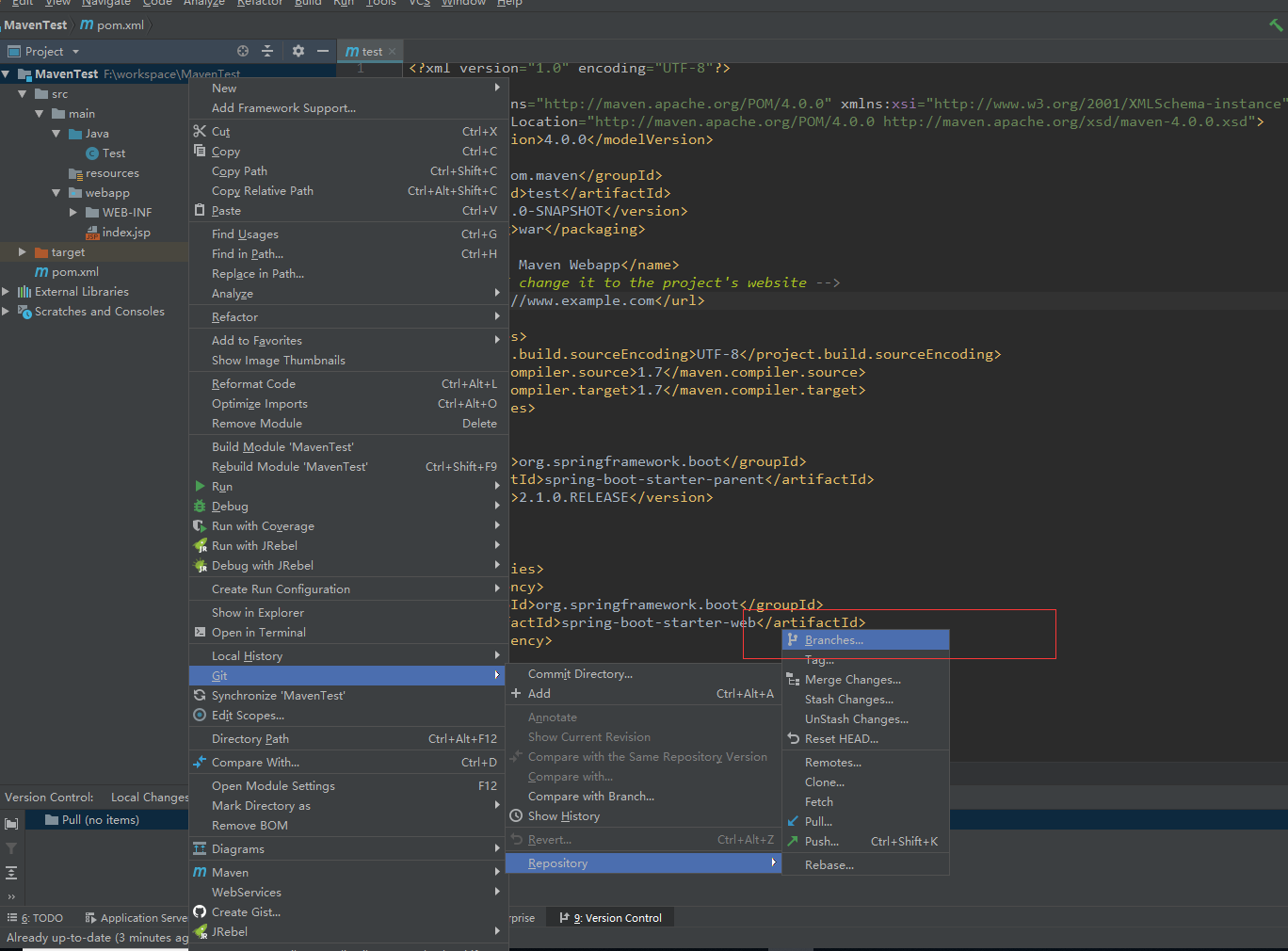Select Find in Path menu item
This screenshot has height=951, width=1288.
point(347,253)
